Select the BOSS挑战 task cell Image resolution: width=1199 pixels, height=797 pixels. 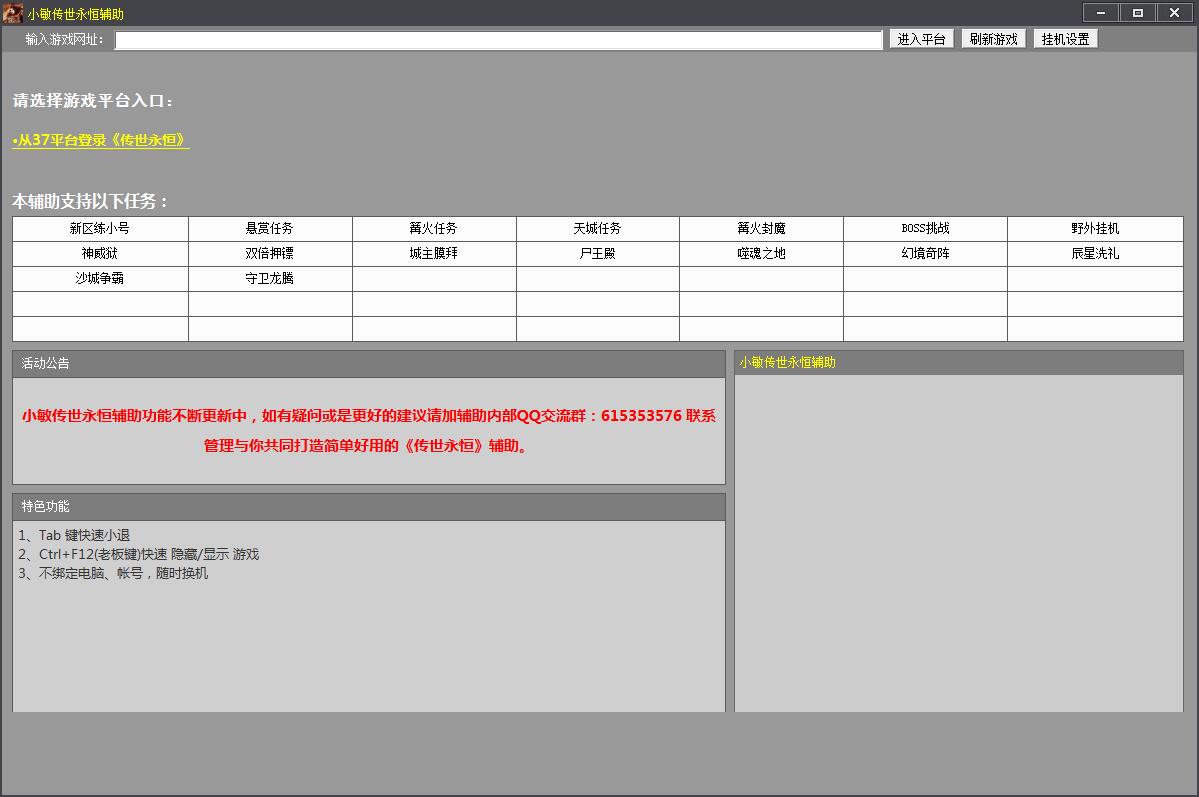click(925, 229)
